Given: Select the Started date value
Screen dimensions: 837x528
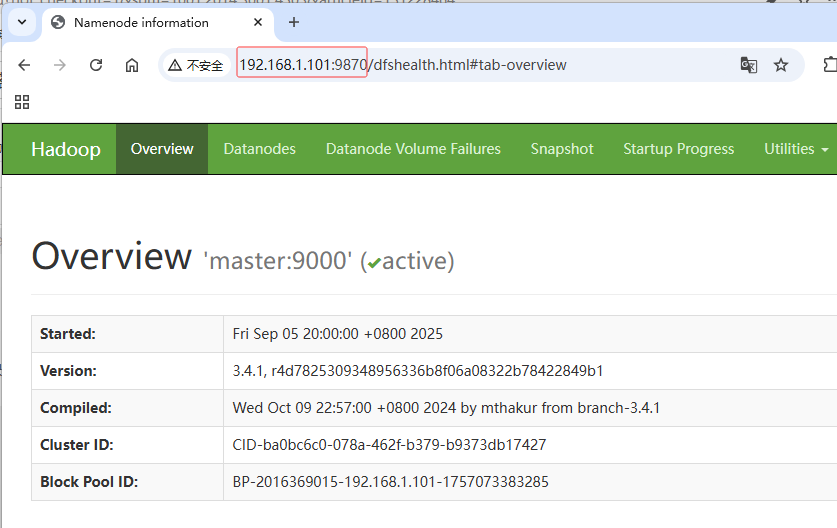Looking at the screenshot, I should click(337, 334).
